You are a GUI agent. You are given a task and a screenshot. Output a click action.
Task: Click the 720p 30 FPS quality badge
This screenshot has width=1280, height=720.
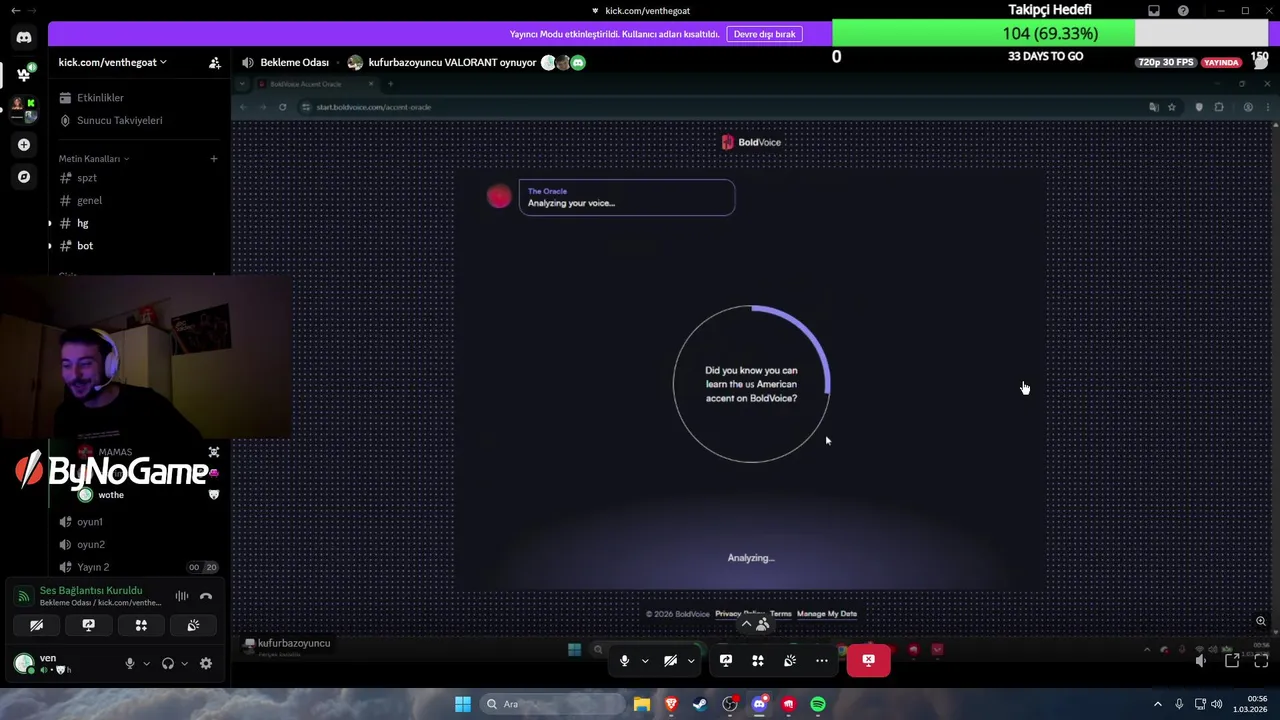[1165, 62]
